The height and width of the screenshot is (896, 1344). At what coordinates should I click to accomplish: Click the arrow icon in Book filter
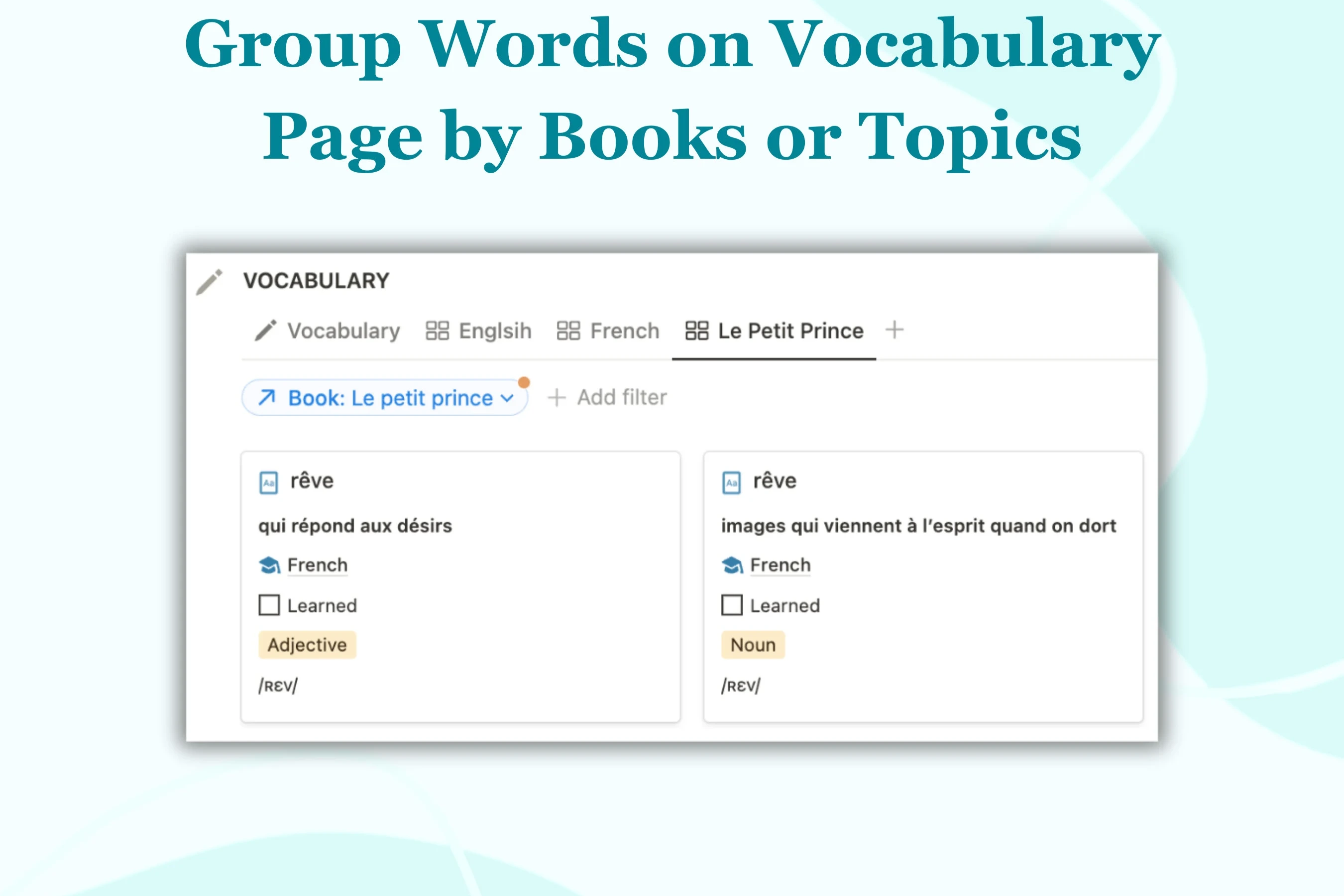tap(267, 397)
